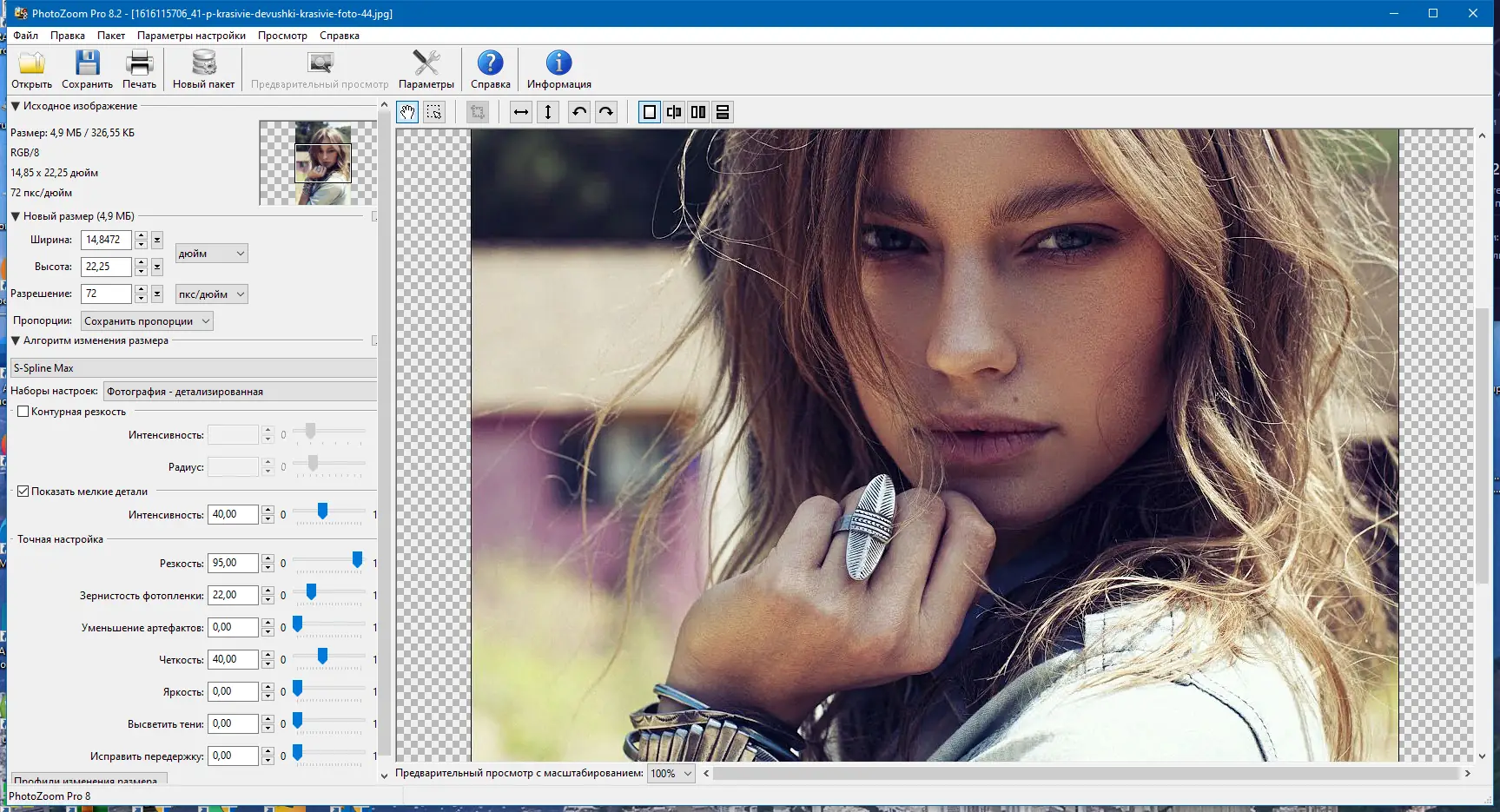This screenshot has width=1500, height=812.
Task: Collapse the Новый размер section
Action: click(x=16, y=216)
